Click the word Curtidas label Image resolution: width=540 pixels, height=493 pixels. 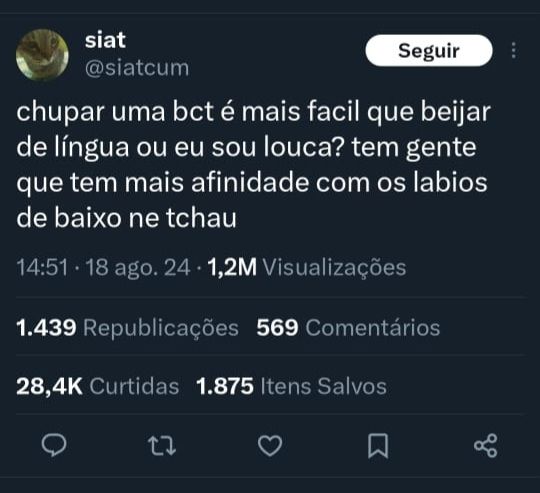(134, 386)
